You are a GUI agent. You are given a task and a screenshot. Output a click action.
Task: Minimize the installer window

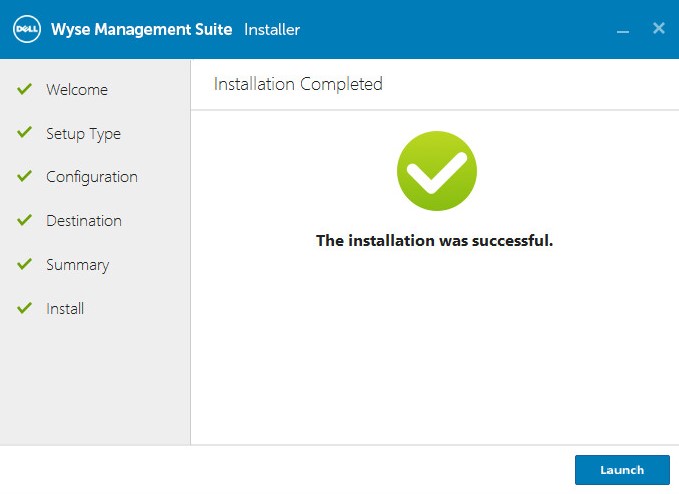tap(623, 30)
